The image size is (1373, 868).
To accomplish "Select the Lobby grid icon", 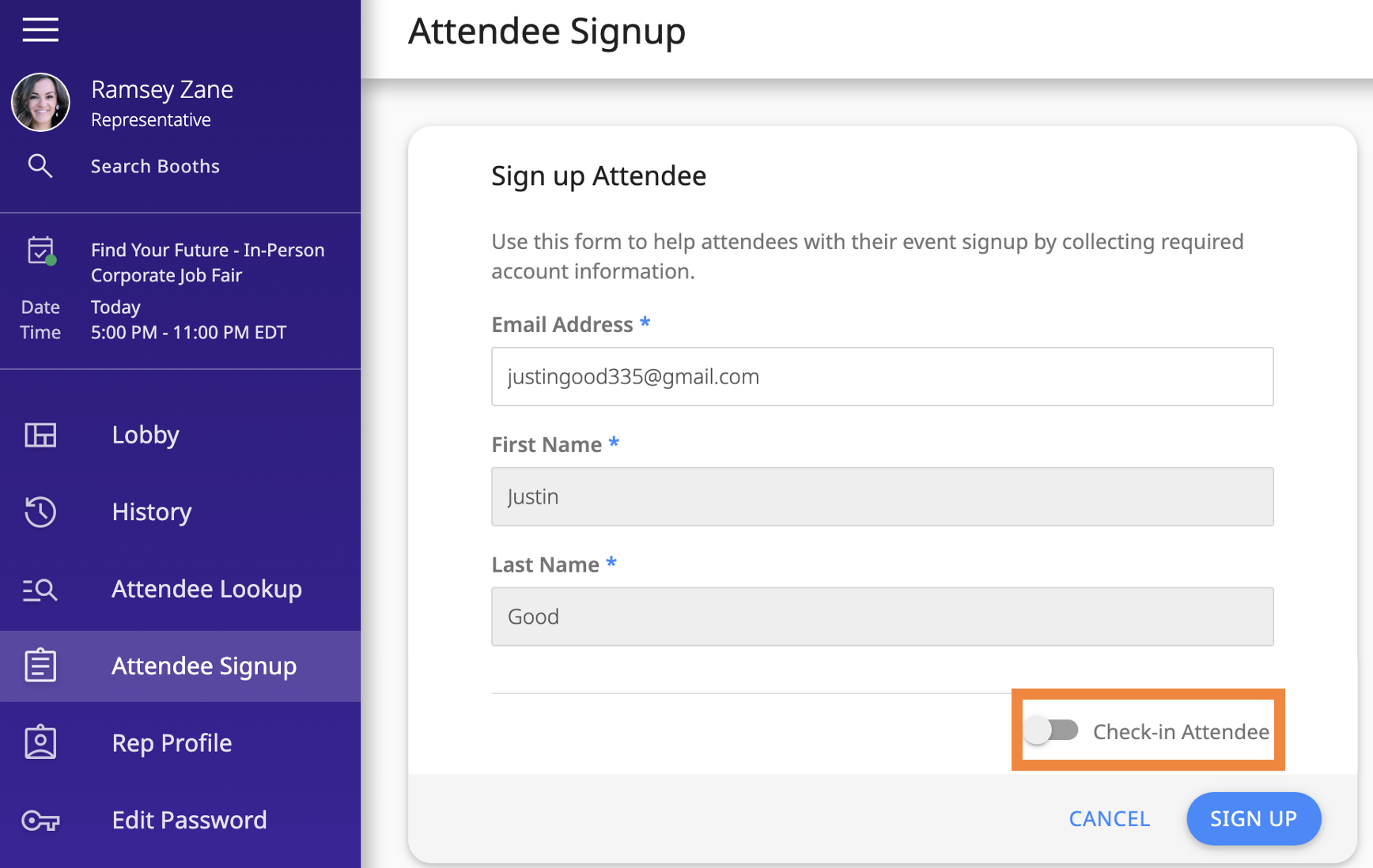I will click(x=40, y=435).
